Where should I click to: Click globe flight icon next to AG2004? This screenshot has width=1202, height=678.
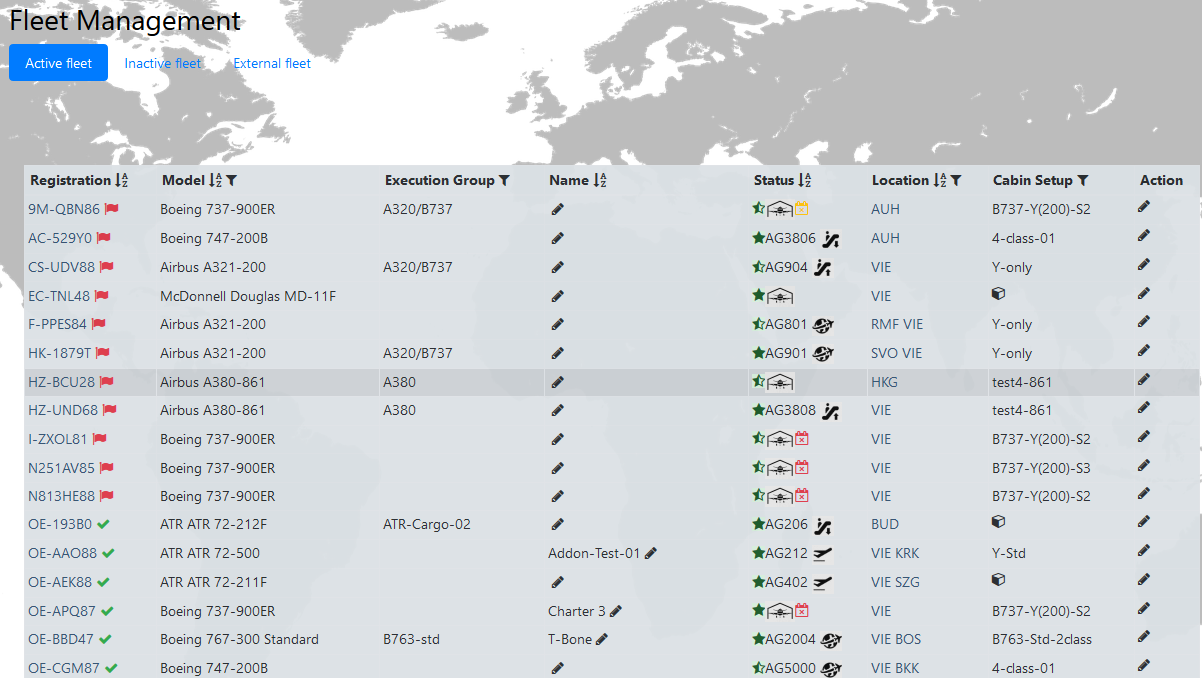[831, 641]
